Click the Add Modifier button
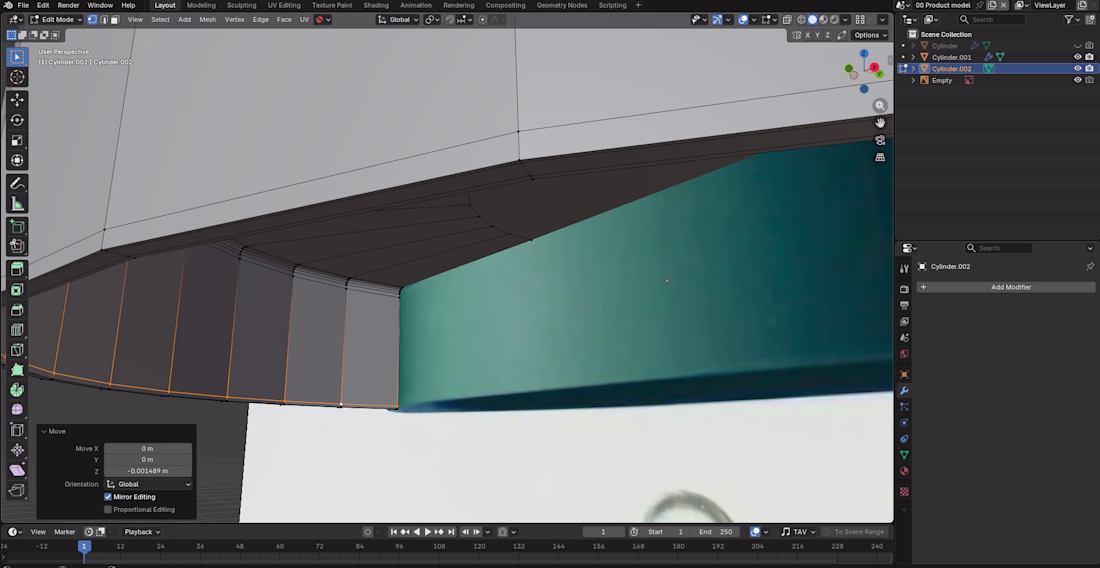The image size is (1100, 568). coord(1006,288)
